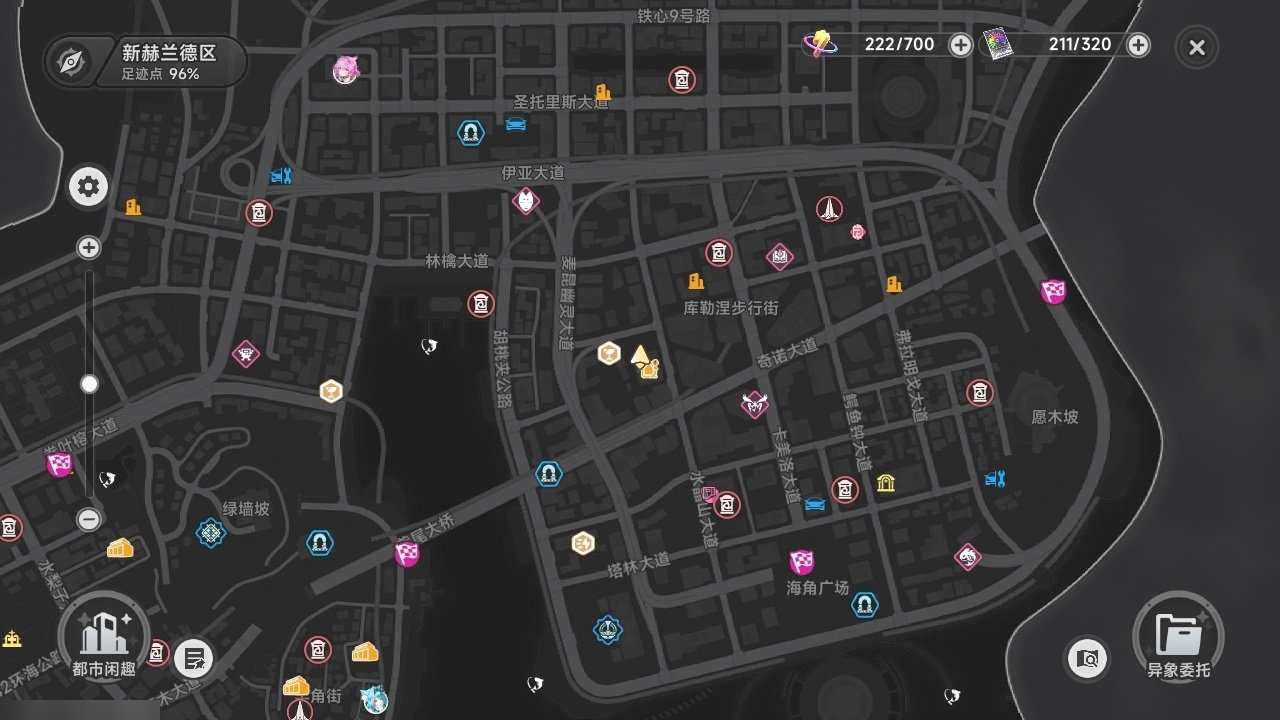Select the pink book diamond marker above 库勒涅步行街
This screenshot has height=720, width=1280.
tap(780, 257)
